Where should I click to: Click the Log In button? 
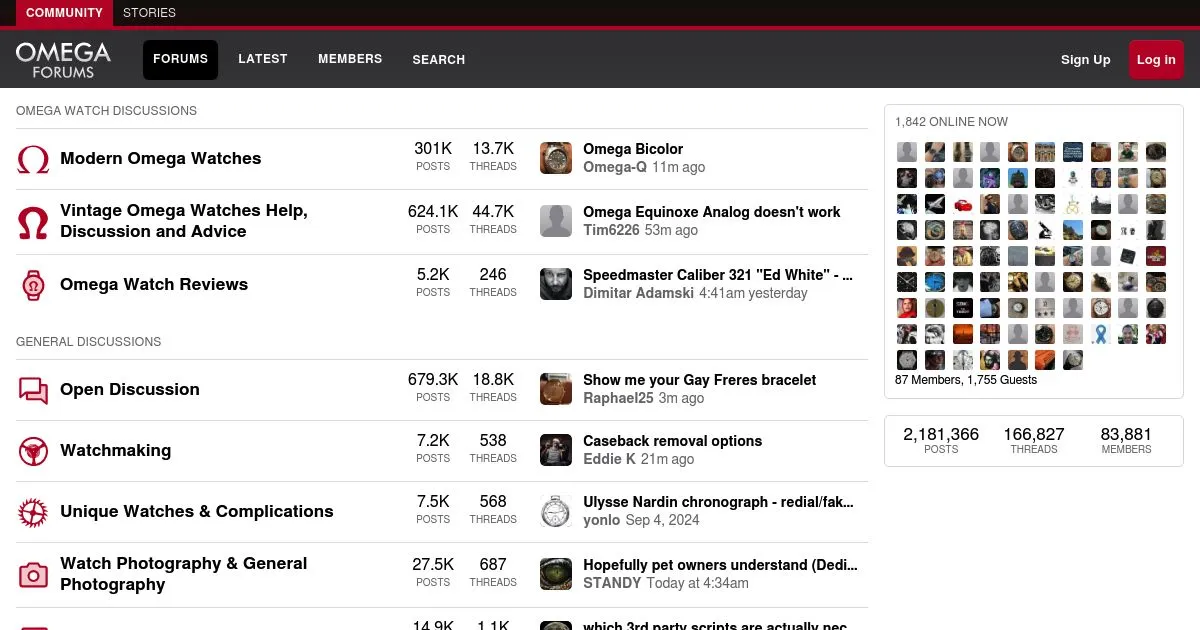tap(1156, 60)
